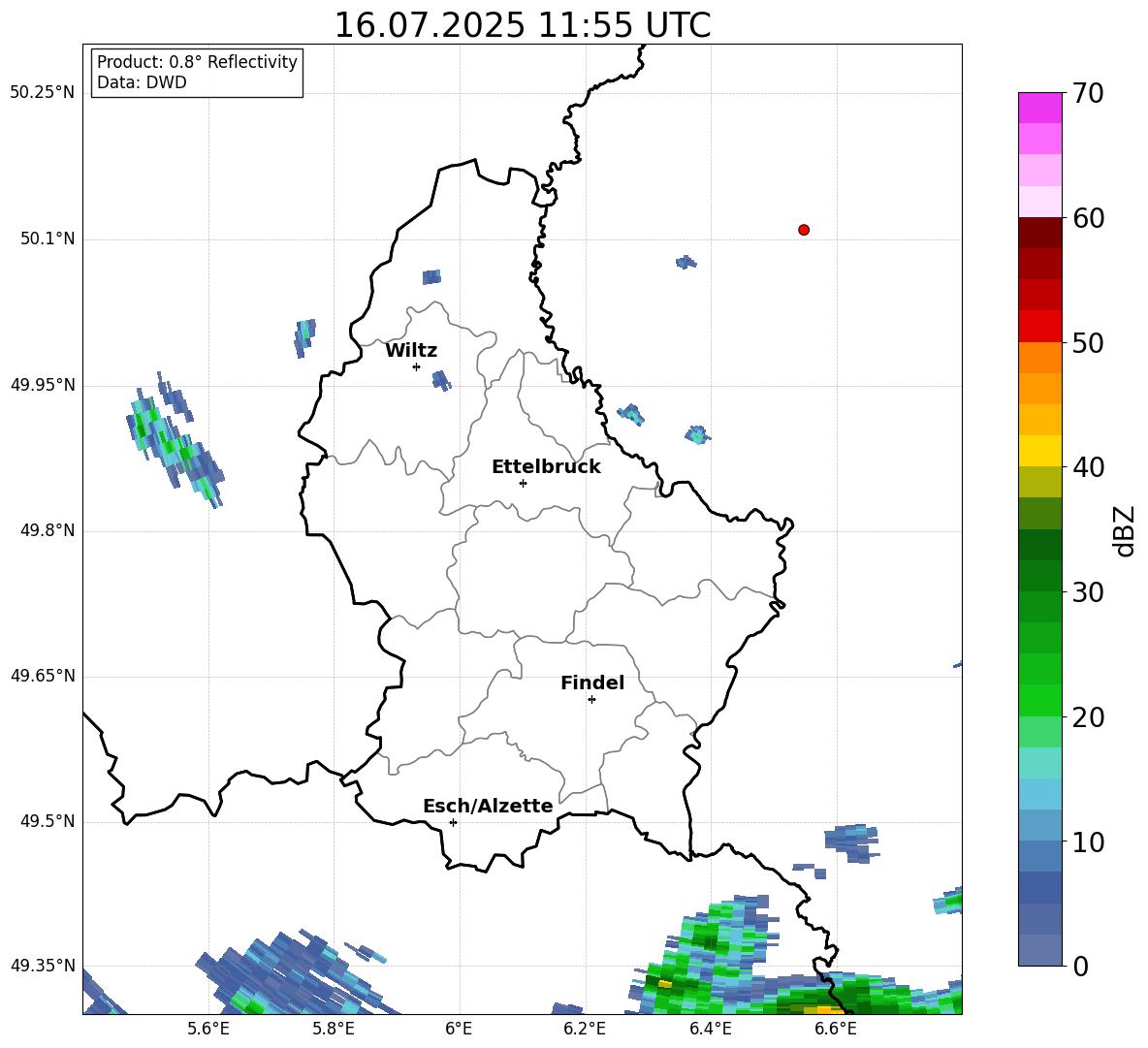Click the title "16.07.2025 11:55 UTC"
This screenshot has height=1048, width=1148.
click(x=522, y=25)
